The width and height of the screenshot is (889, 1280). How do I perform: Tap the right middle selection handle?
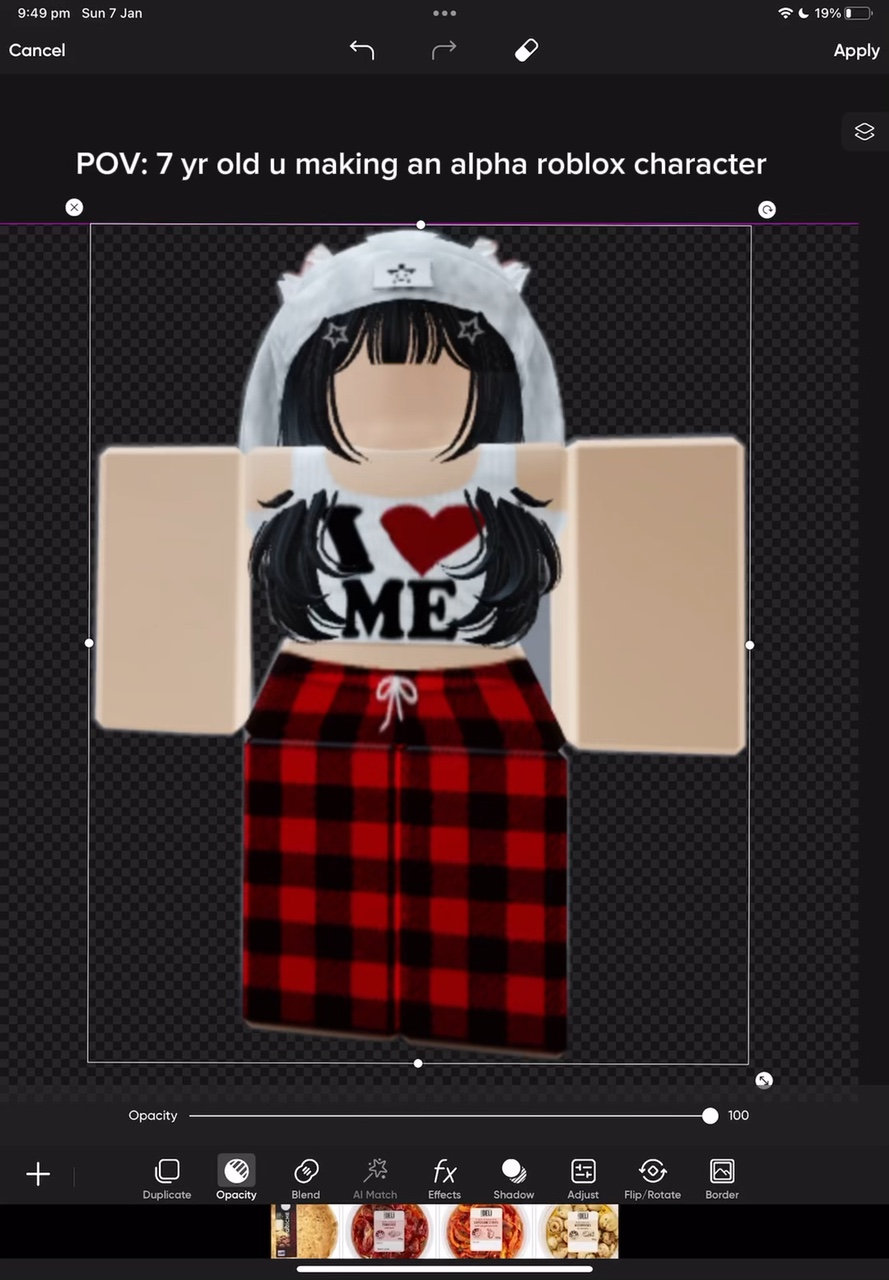pos(750,645)
